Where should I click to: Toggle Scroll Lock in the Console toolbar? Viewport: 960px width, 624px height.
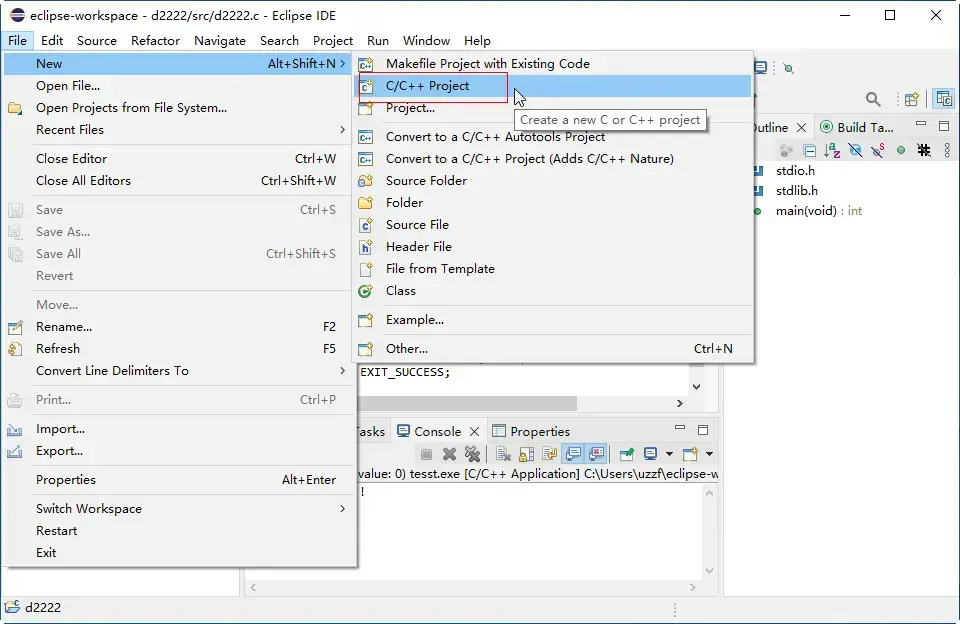pyautogui.click(x=527, y=454)
